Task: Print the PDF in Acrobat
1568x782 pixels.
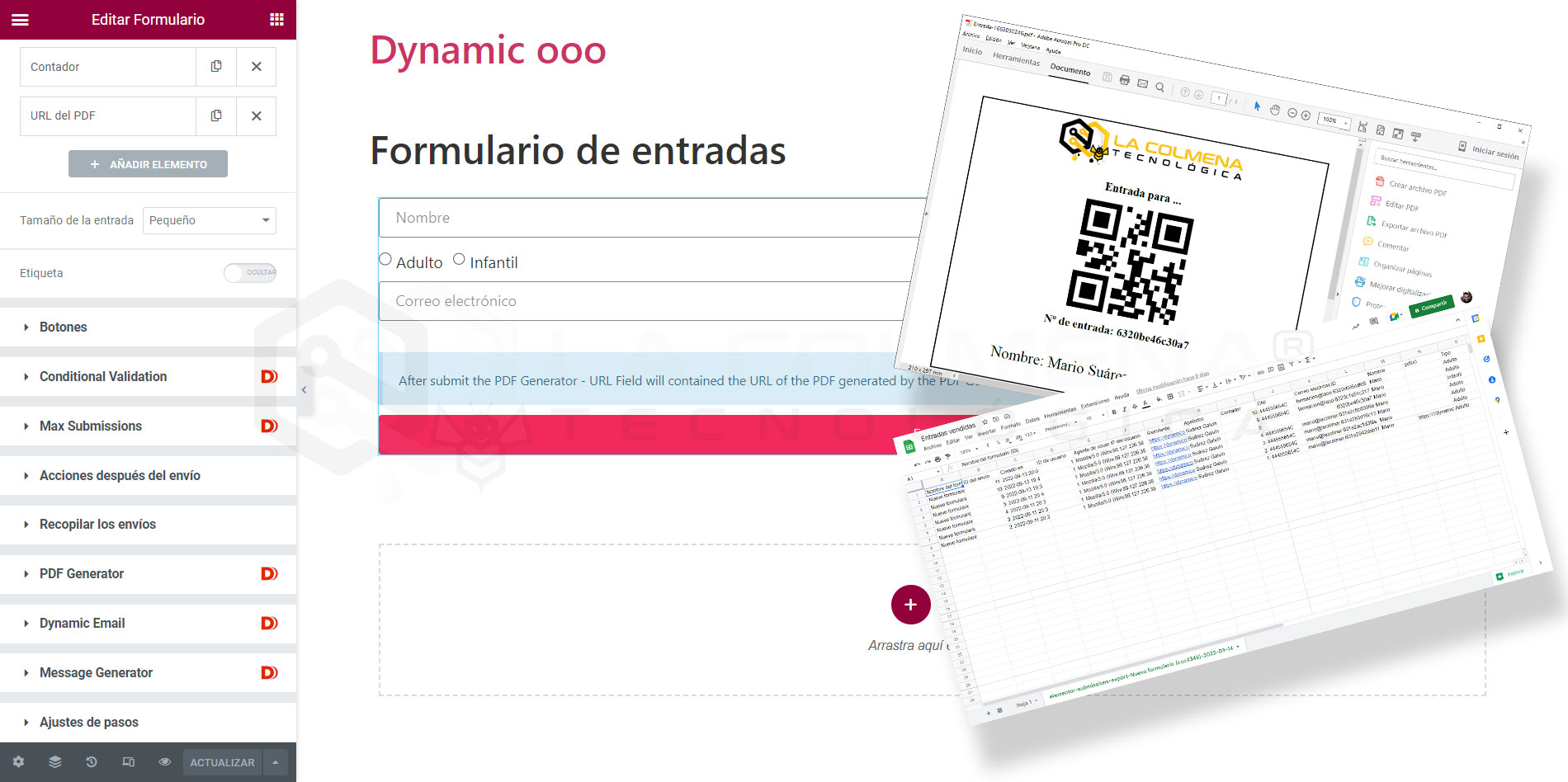Action: (1124, 81)
